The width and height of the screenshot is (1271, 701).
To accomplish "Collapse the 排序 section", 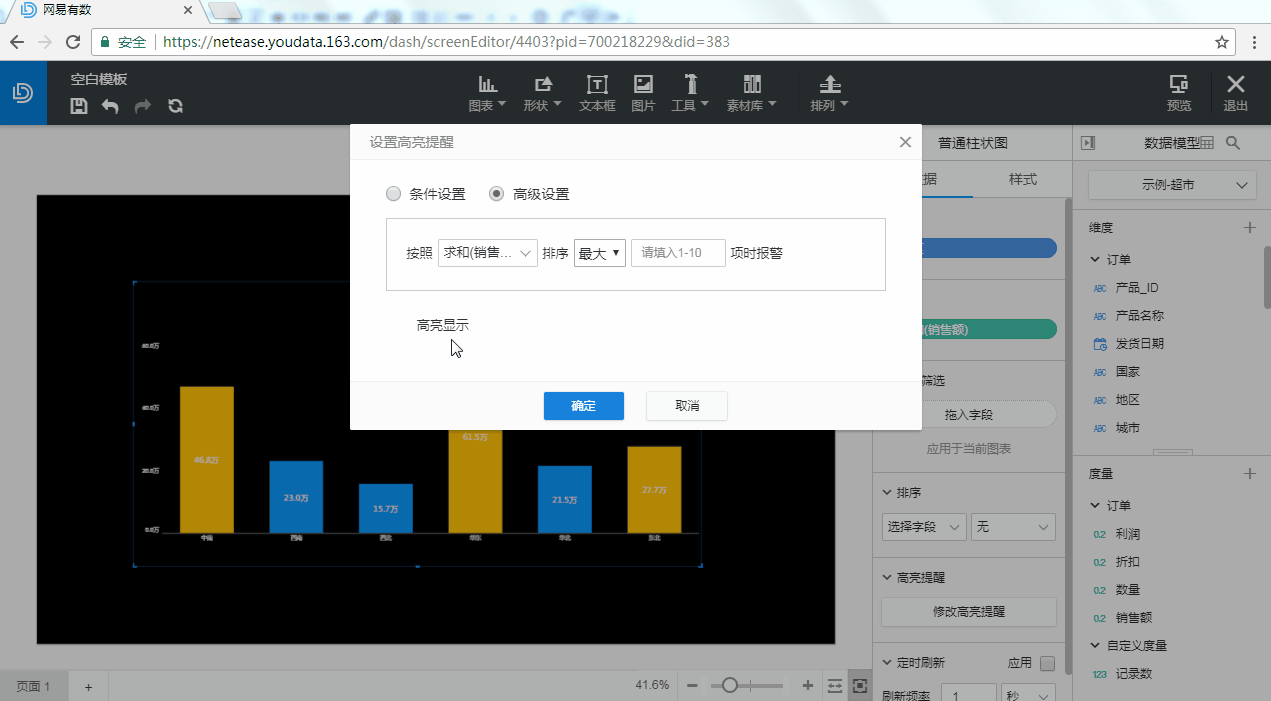I will pos(888,493).
